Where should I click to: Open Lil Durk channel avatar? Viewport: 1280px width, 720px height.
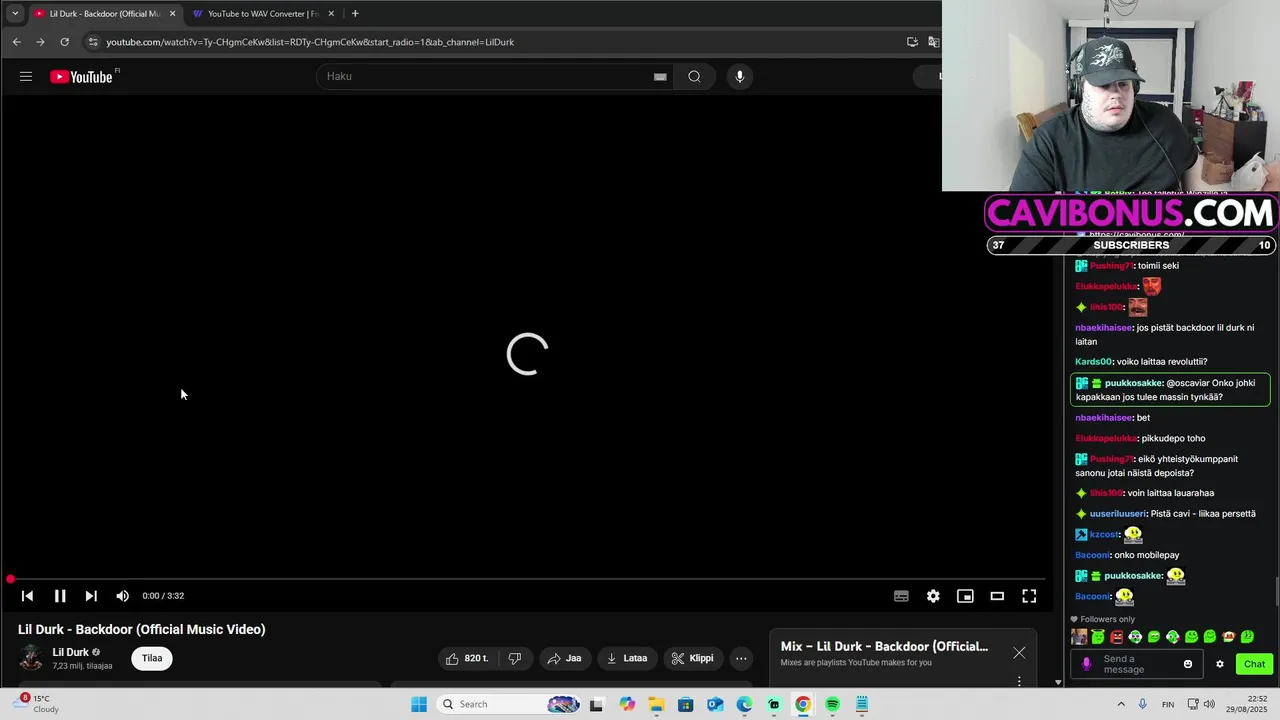pyautogui.click(x=31, y=658)
